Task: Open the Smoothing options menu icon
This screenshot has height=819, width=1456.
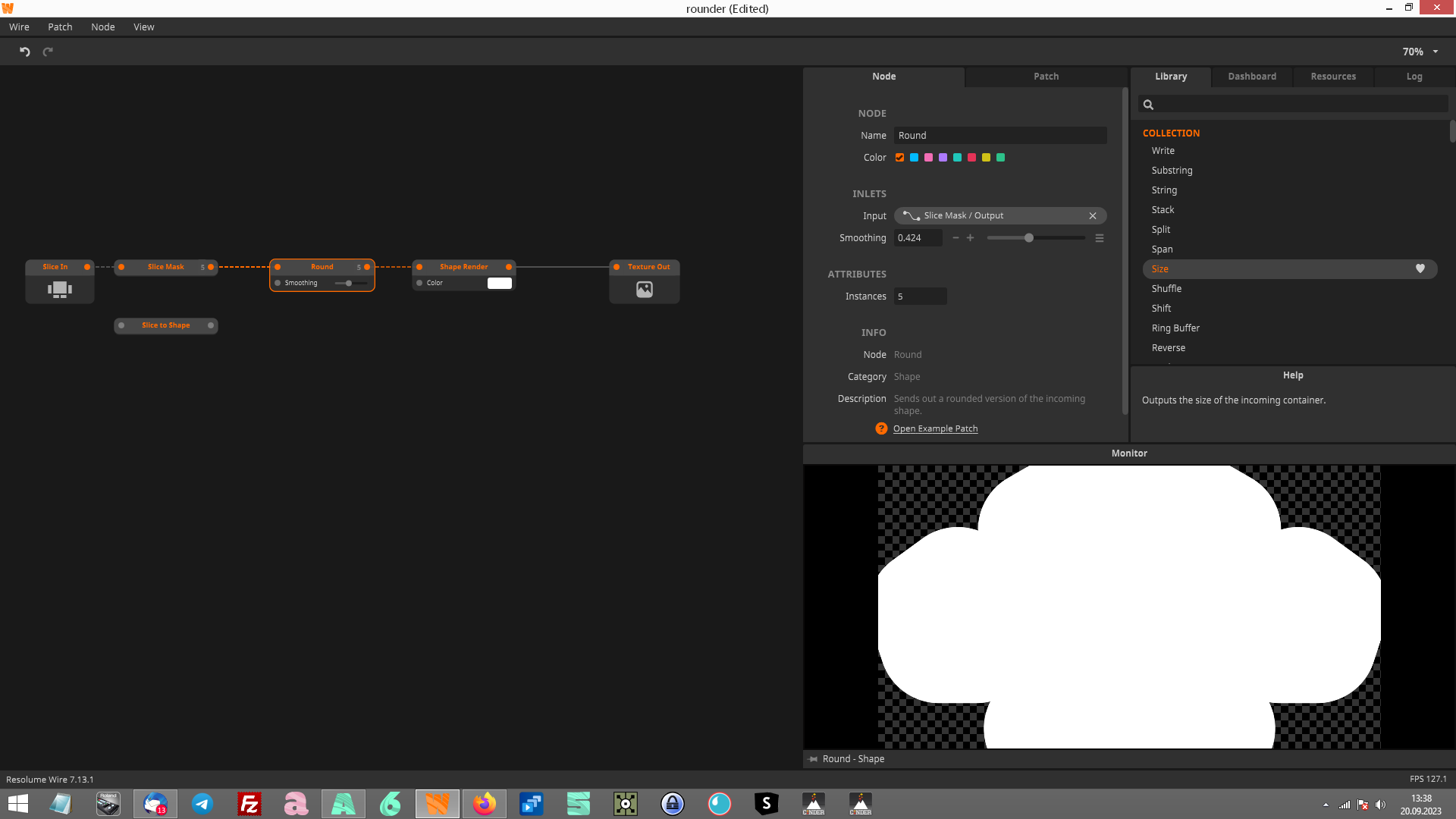Action: click(1099, 238)
